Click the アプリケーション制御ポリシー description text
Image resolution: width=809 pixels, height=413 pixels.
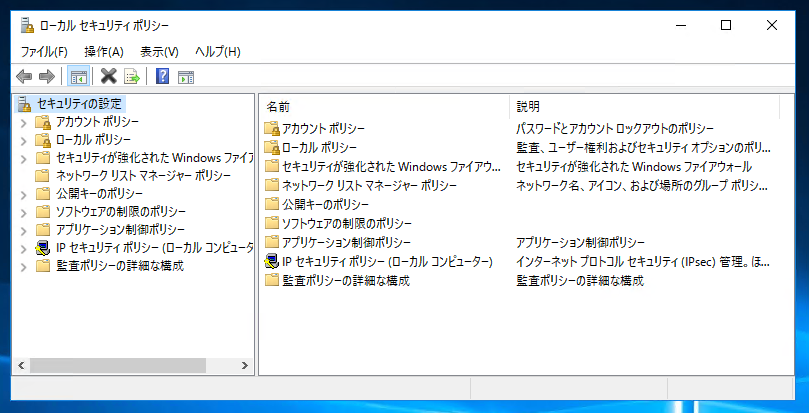(580, 242)
